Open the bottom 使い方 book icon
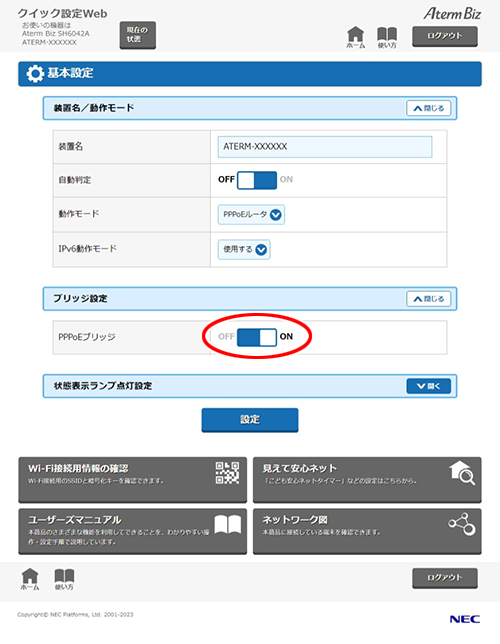Screen dimensions: 500x644 [64, 579]
